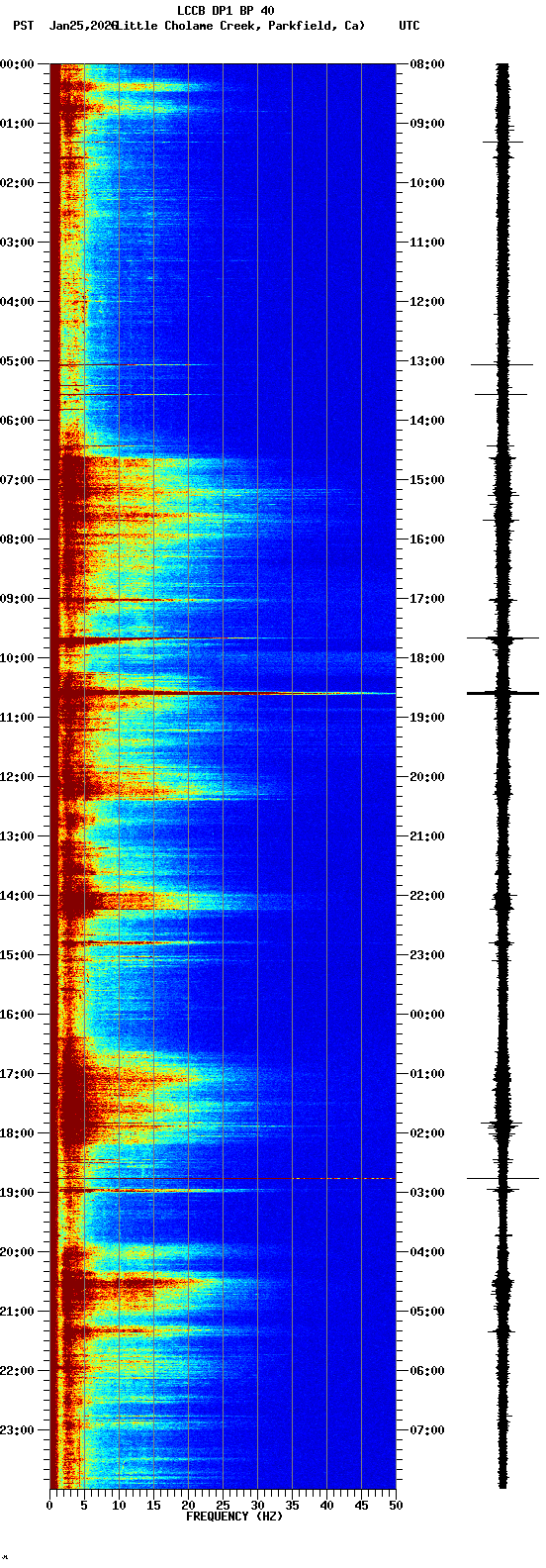The width and height of the screenshot is (546, 1568).
Task: Click the "09:00" label on UTC axis
Action: 427,124
